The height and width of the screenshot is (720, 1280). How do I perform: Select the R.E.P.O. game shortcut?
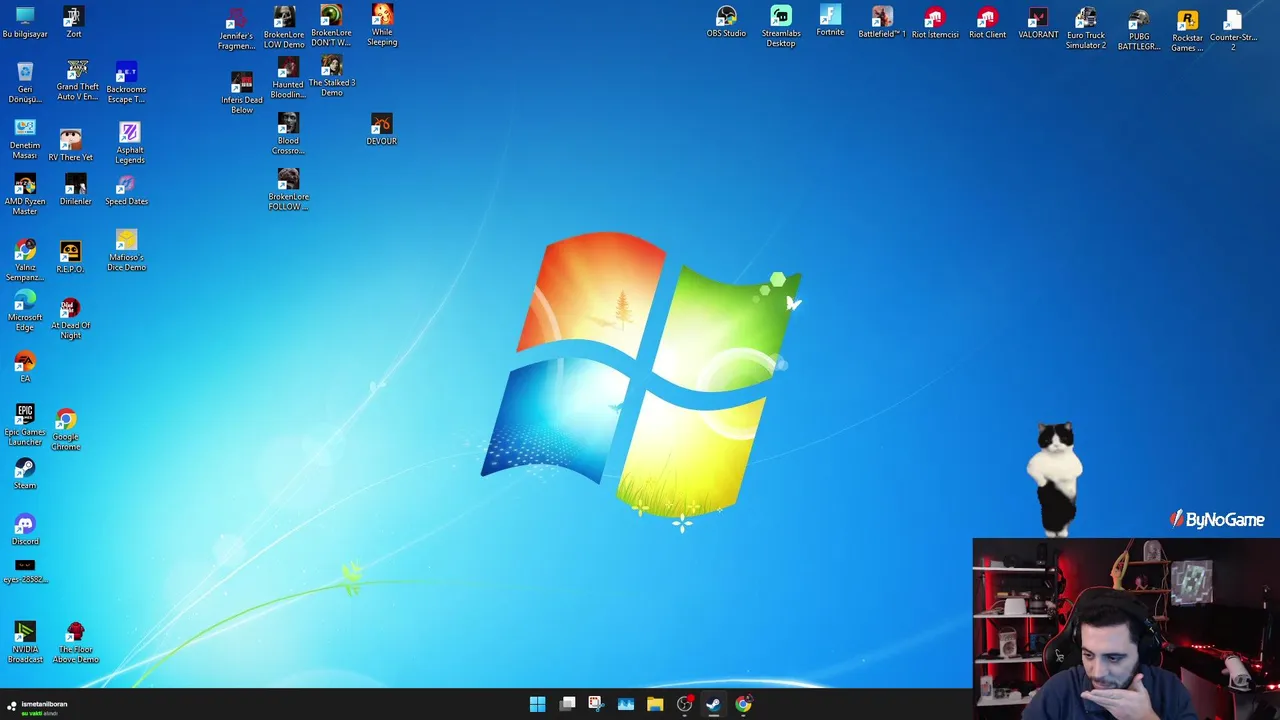tap(70, 257)
